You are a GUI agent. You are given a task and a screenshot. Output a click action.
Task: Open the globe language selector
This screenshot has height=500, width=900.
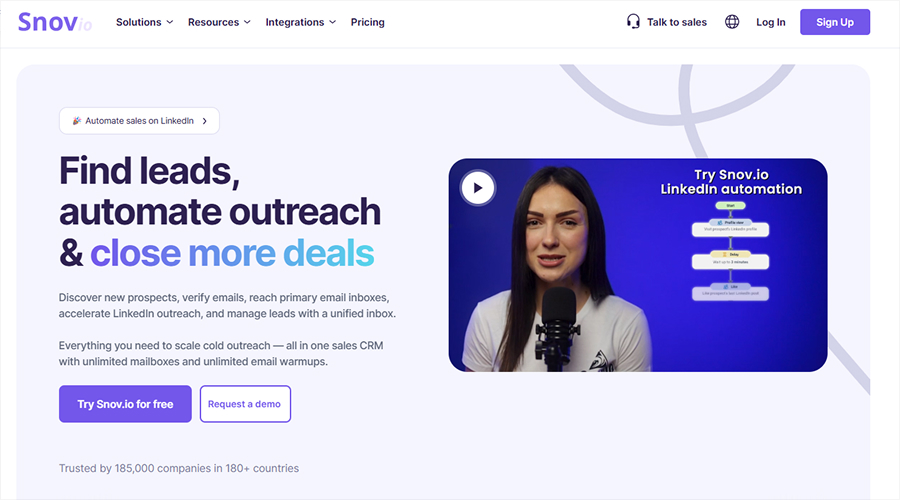click(732, 22)
